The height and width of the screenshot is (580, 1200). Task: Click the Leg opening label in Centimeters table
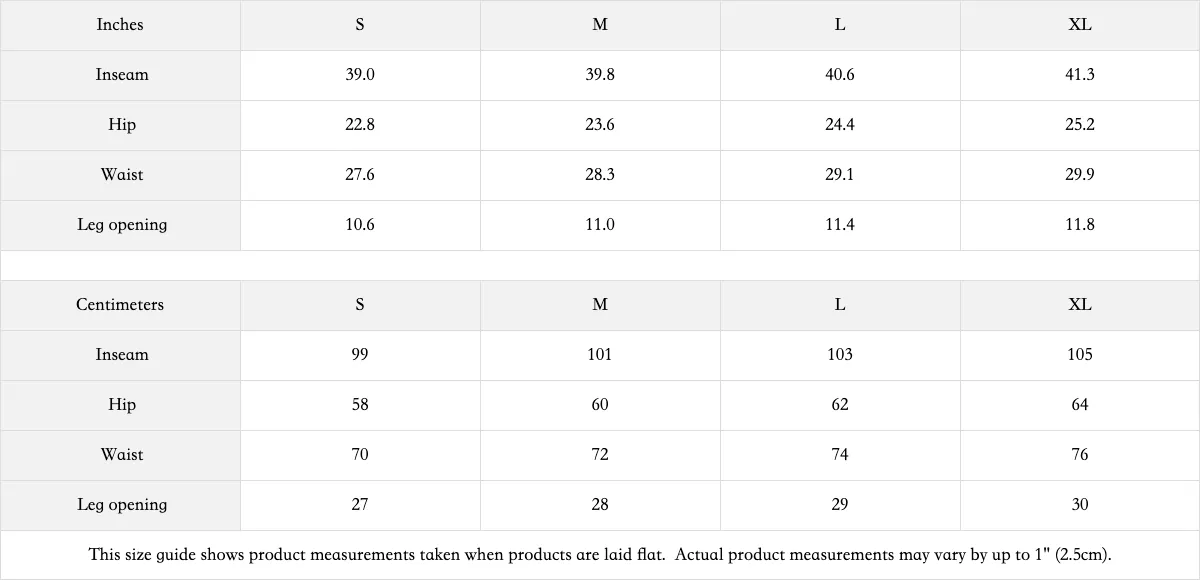pyautogui.click(x=120, y=505)
